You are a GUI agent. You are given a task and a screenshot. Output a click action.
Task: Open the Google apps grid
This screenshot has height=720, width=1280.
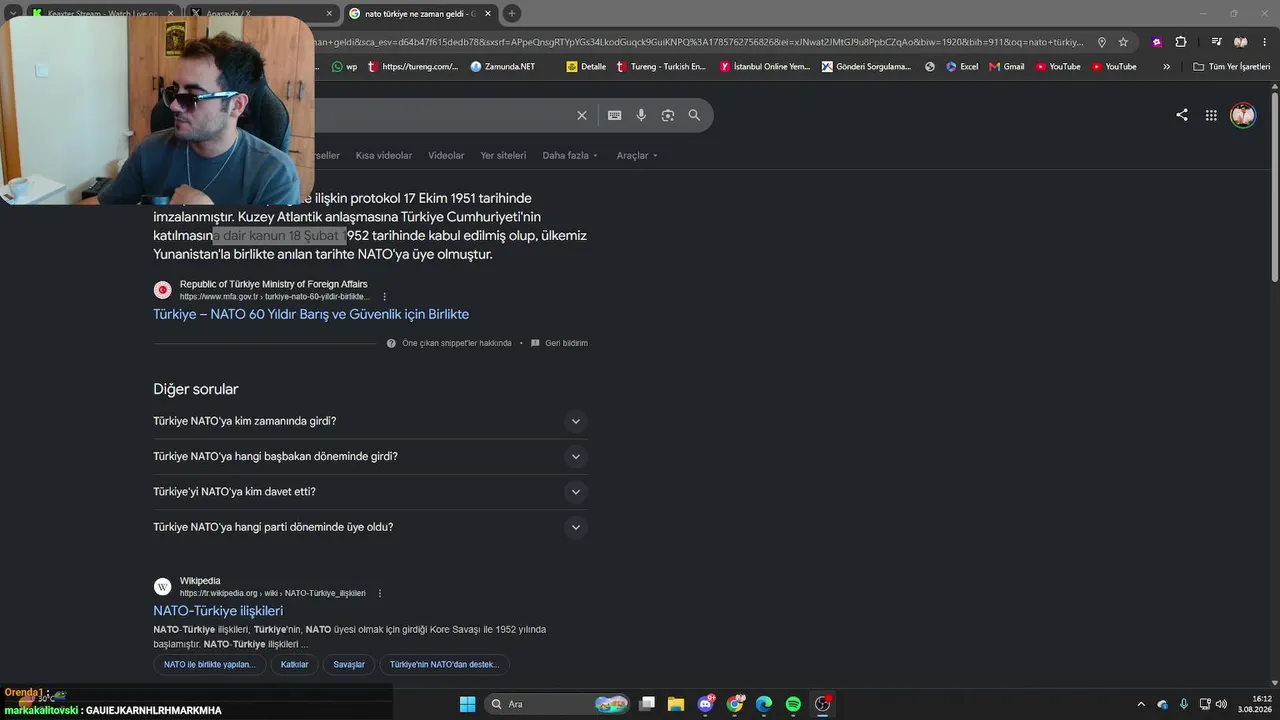pos(1211,115)
